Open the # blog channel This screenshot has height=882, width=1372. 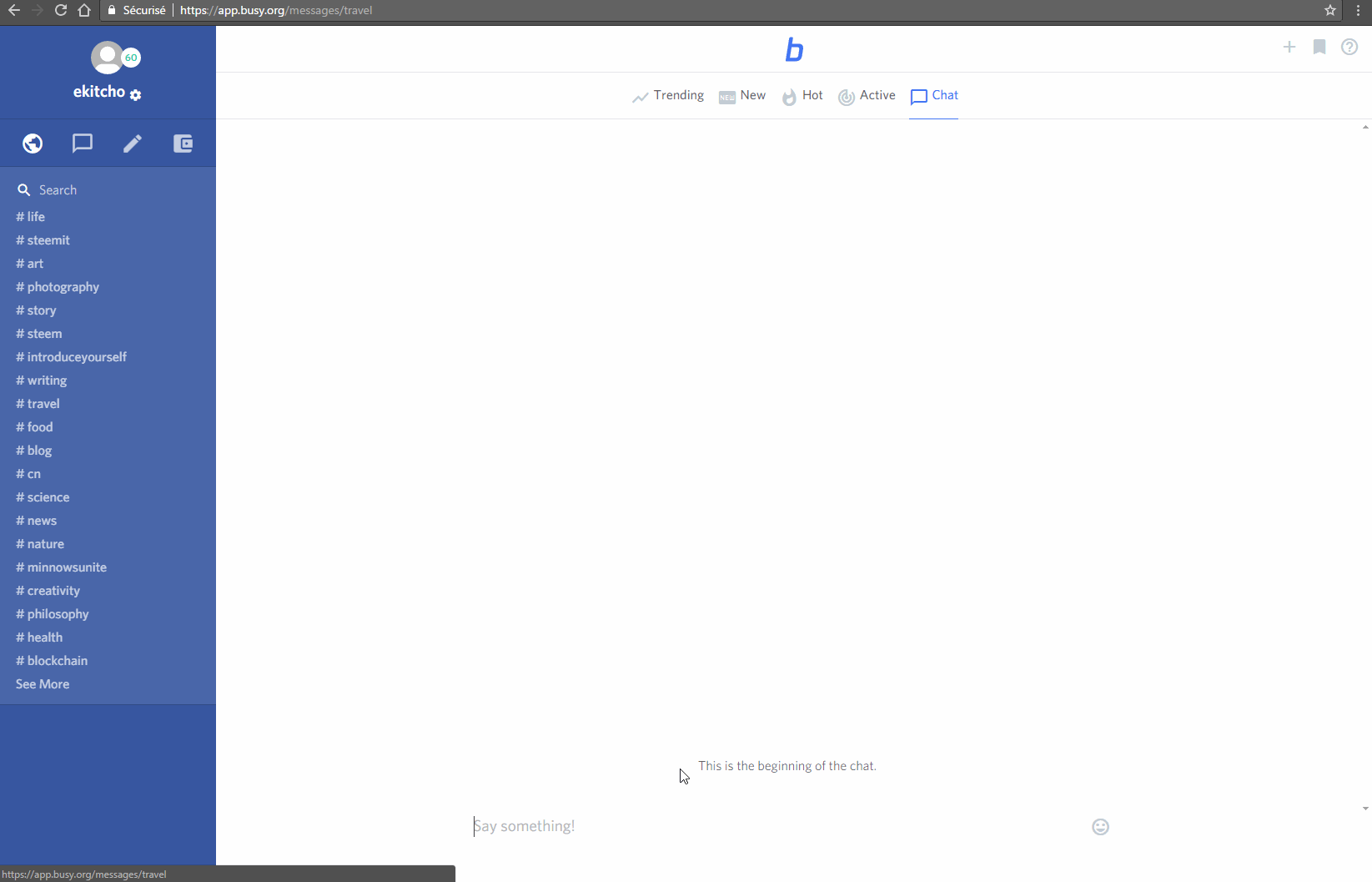33,451
